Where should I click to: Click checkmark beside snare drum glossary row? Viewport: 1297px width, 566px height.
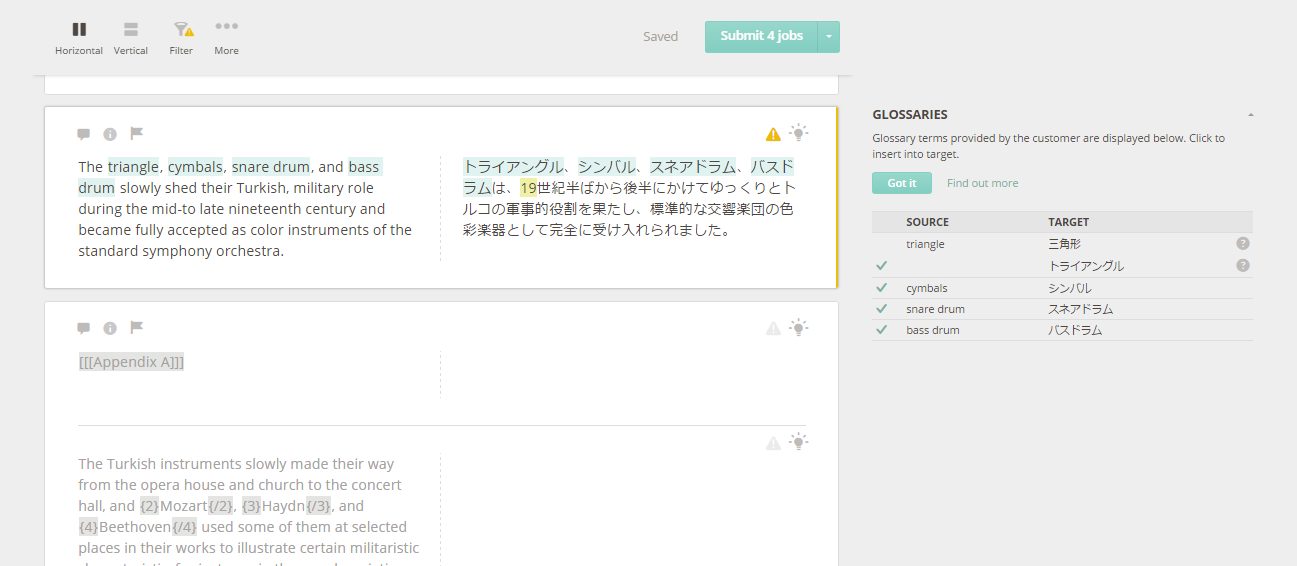(881, 309)
